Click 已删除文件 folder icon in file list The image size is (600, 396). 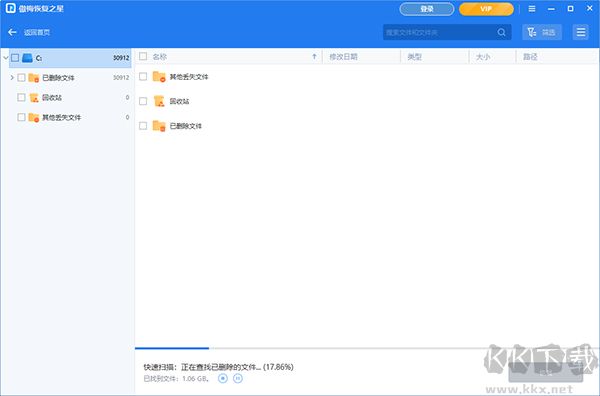[159, 125]
